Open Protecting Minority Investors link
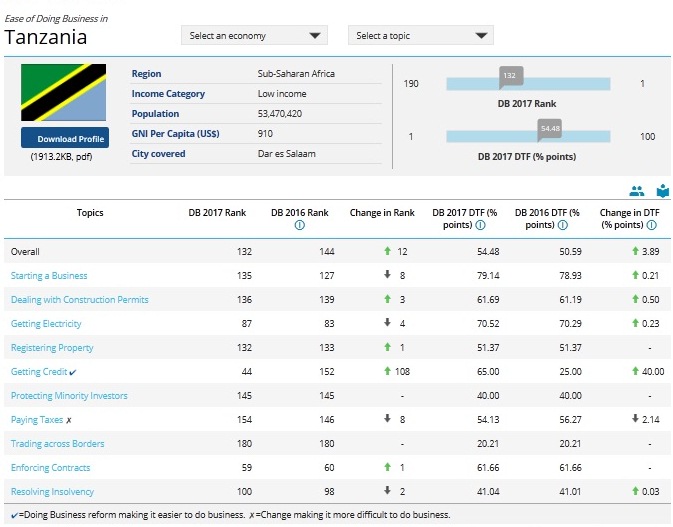 69,396
